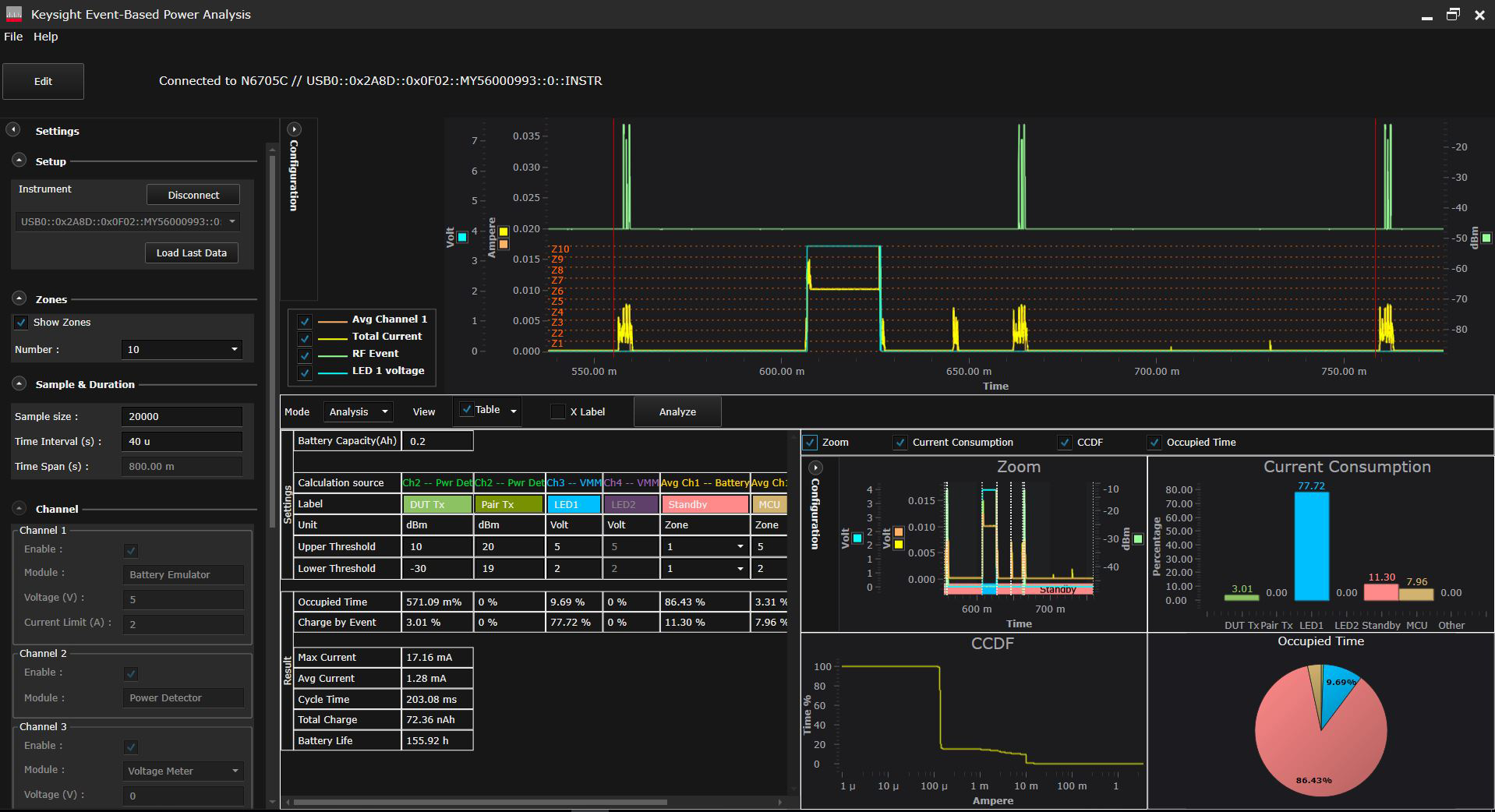Click the Battery Capacity input field
The width and height of the screenshot is (1495, 812).
coord(437,440)
